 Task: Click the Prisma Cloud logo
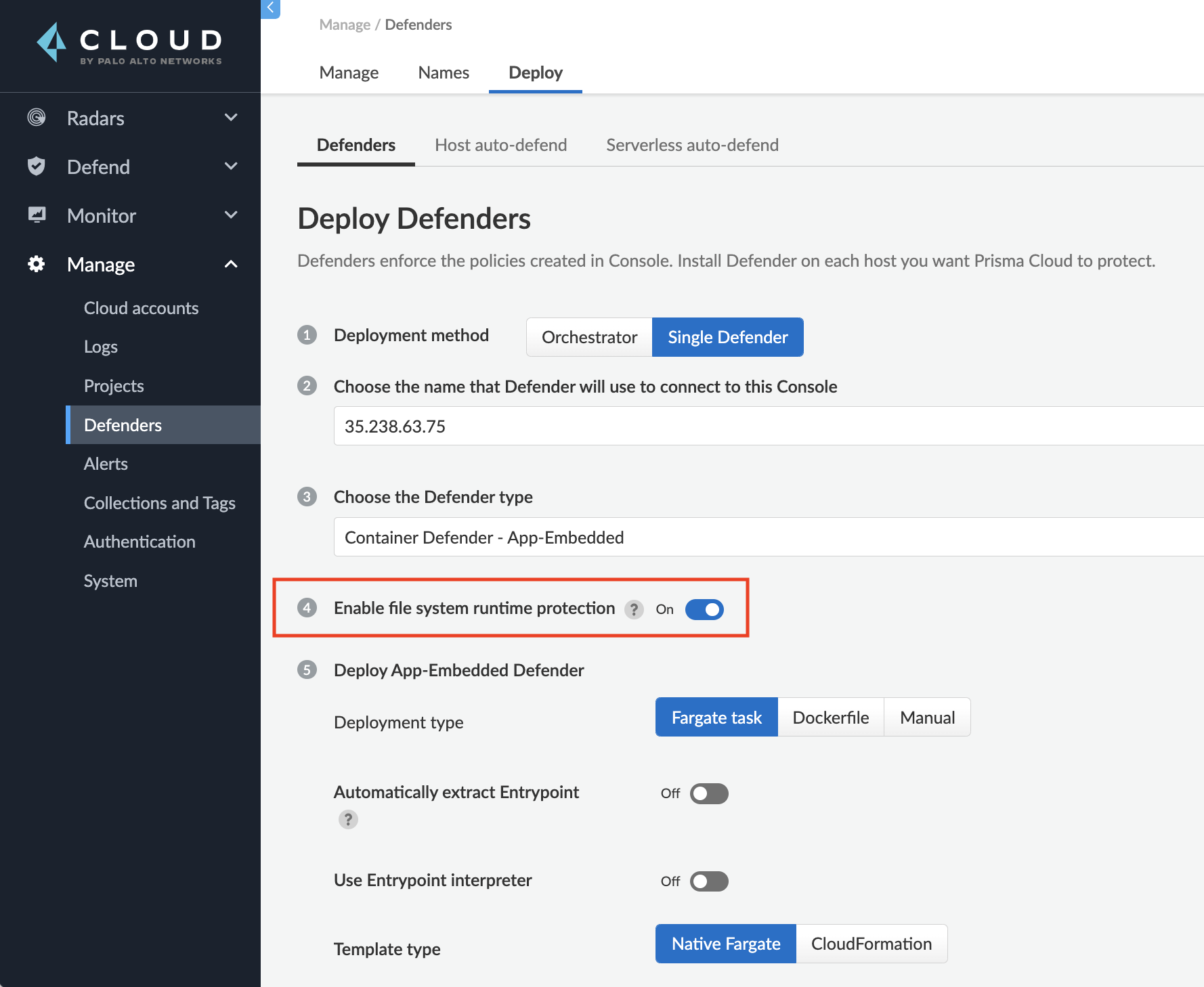coord(129,43)
